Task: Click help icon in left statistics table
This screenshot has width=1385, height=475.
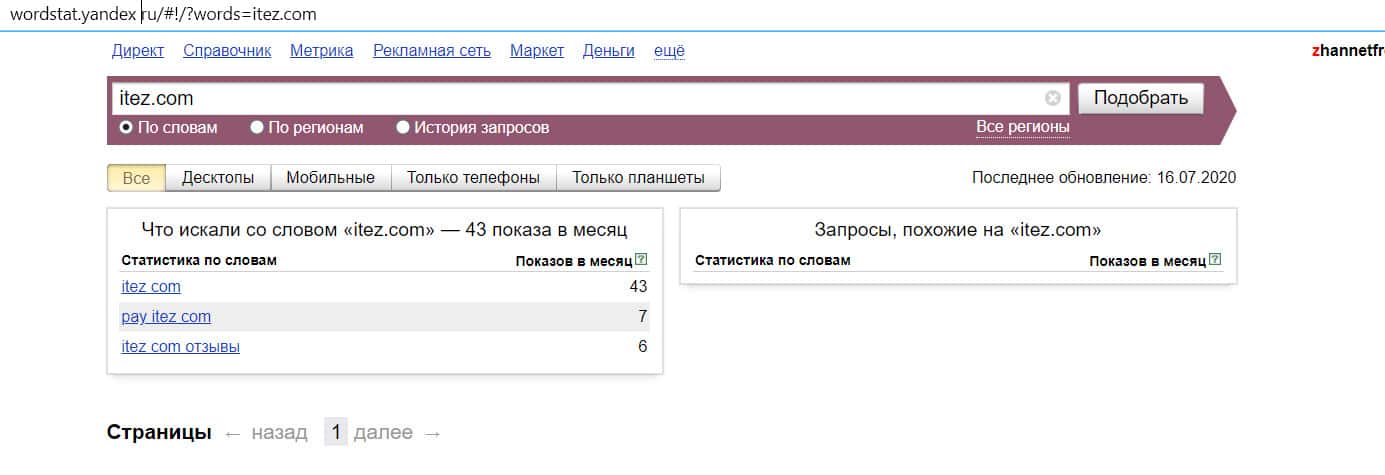Action: click(641, 260)
